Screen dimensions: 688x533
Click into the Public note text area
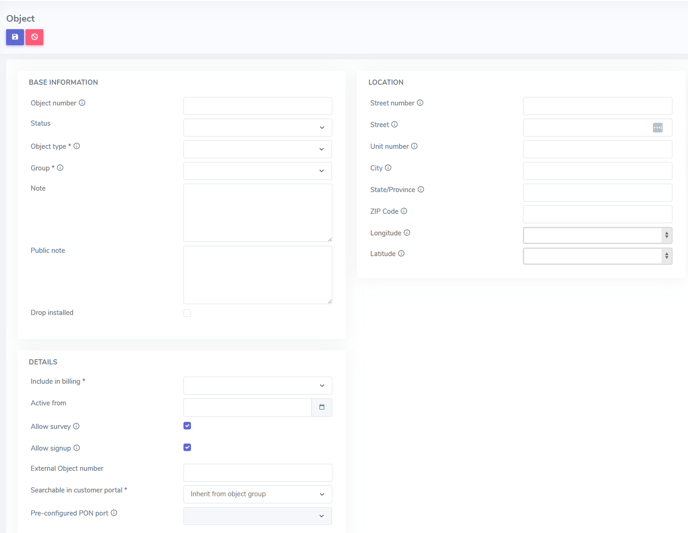point(257,275)
